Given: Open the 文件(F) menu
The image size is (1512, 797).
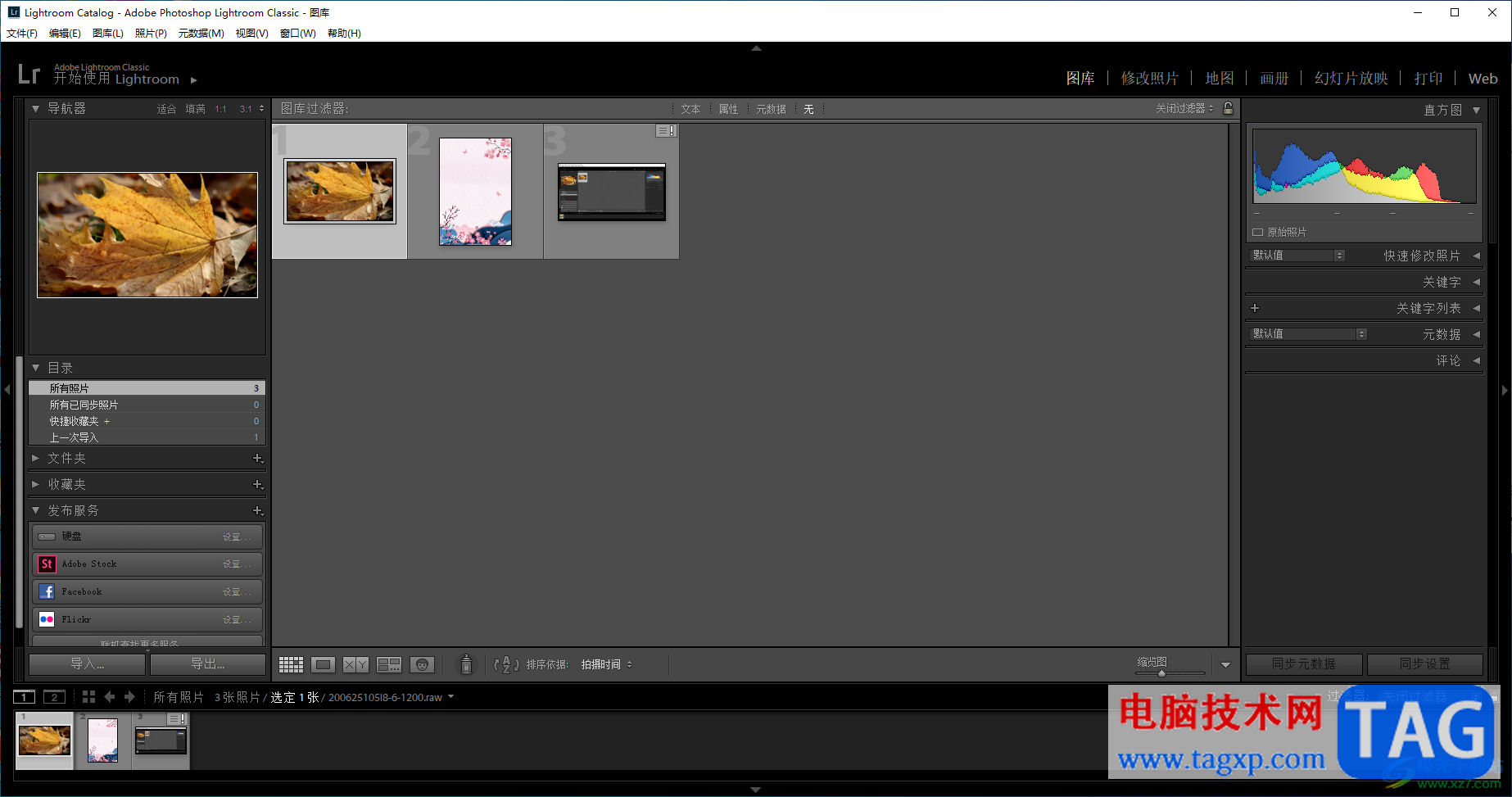Looking at the screenshot, I should coord(22,34).
